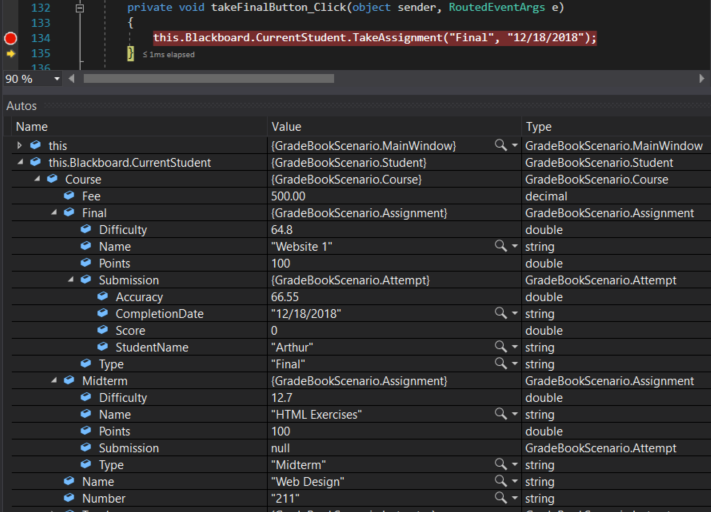Image resolution: width=711 pixels, height=512 pixels.
Task: Open visualizer dropdown for "12/18/2018" value
Action: 515,313
